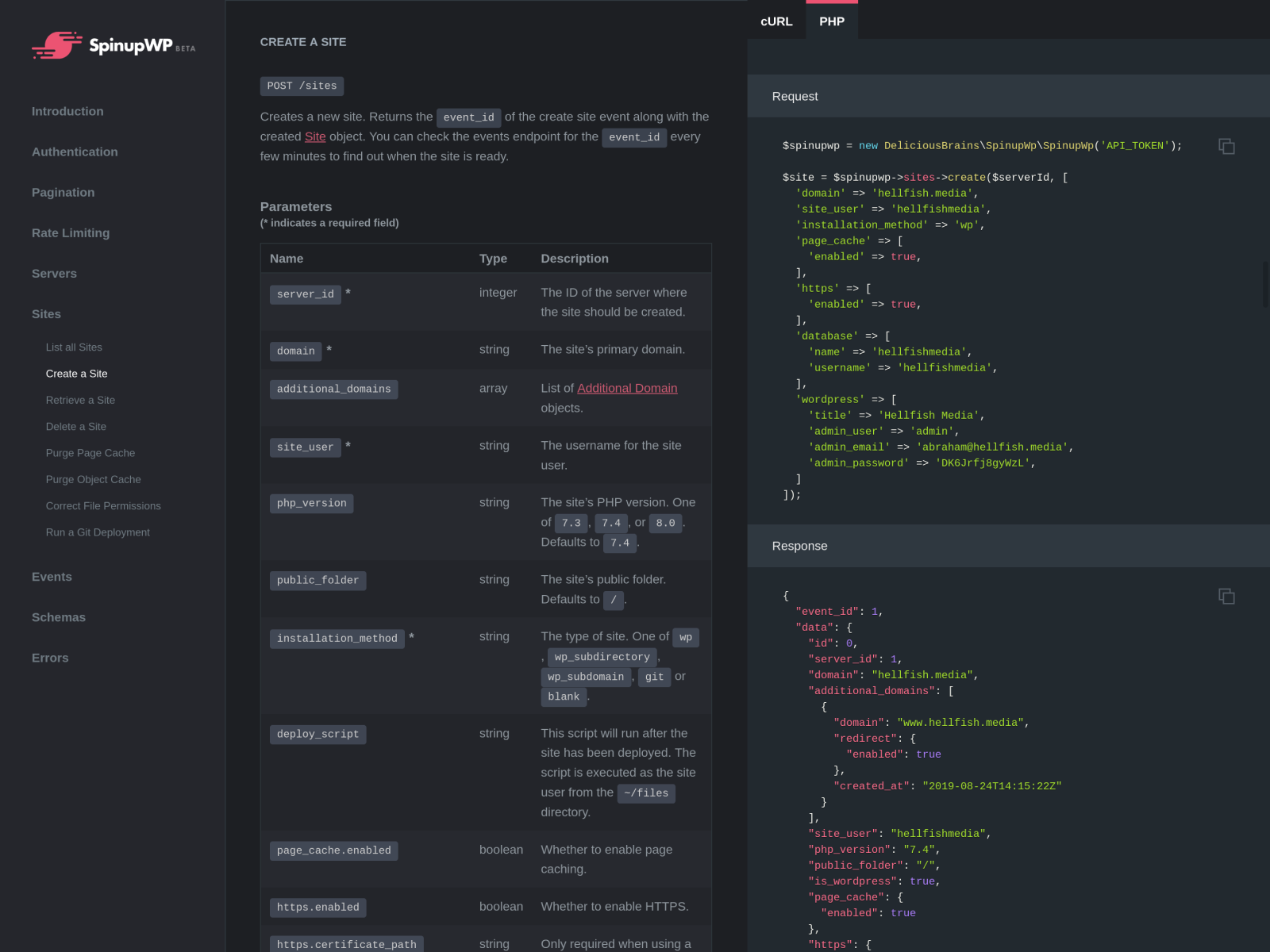Open List all Sites subsection

(x=74, y=347)
